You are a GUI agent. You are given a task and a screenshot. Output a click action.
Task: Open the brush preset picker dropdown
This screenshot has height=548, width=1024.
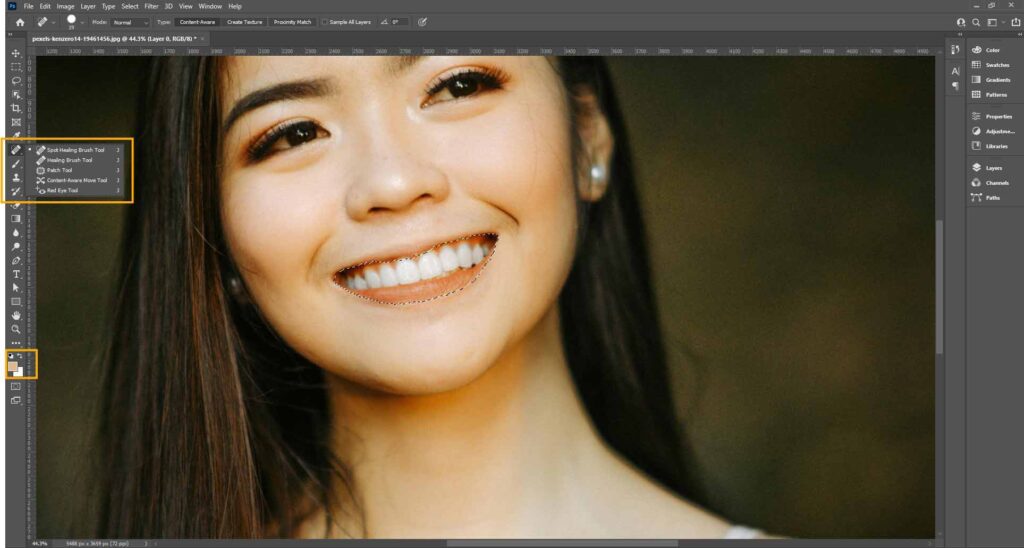pyautogui.click(x=82, y=23)
